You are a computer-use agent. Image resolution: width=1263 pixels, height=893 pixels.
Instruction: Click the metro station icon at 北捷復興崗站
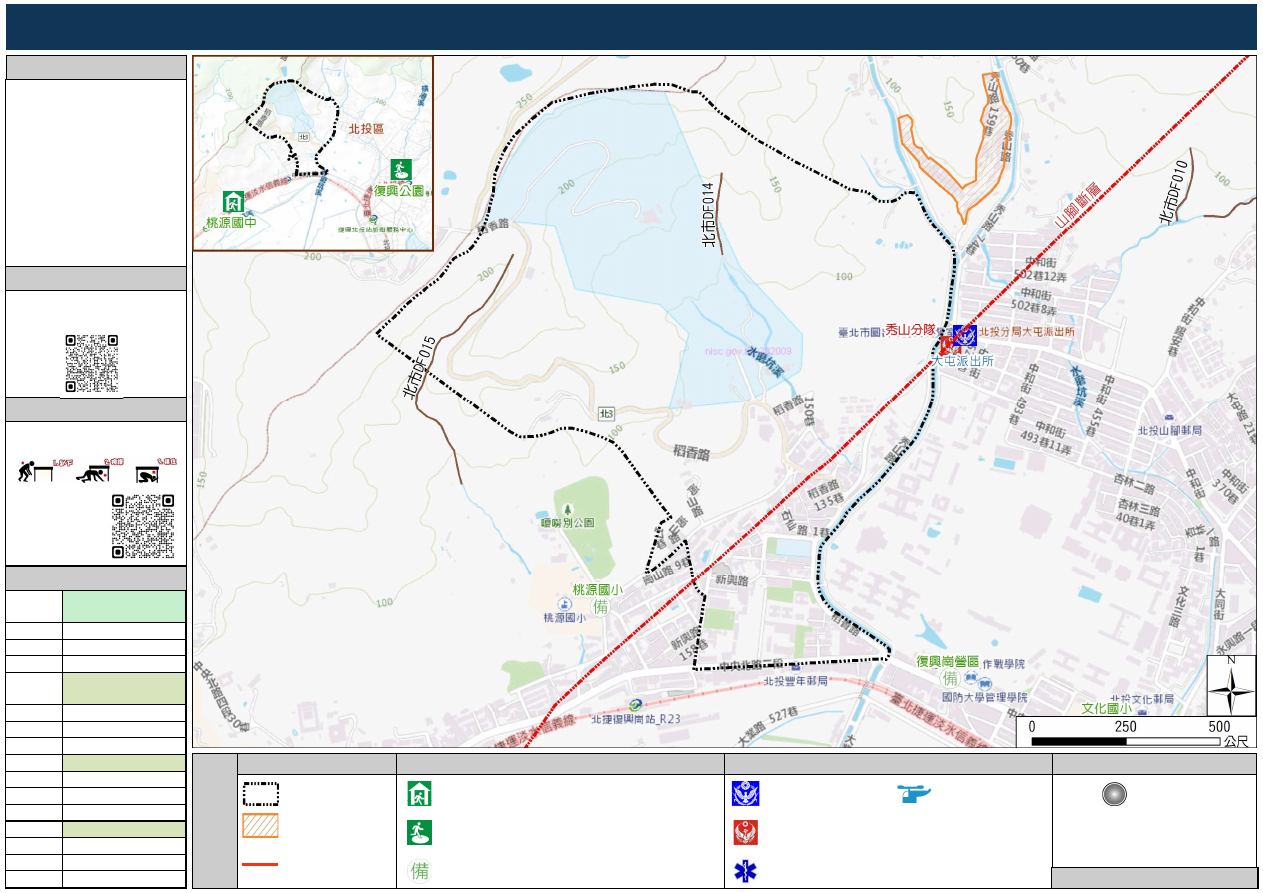pos(635,705)
